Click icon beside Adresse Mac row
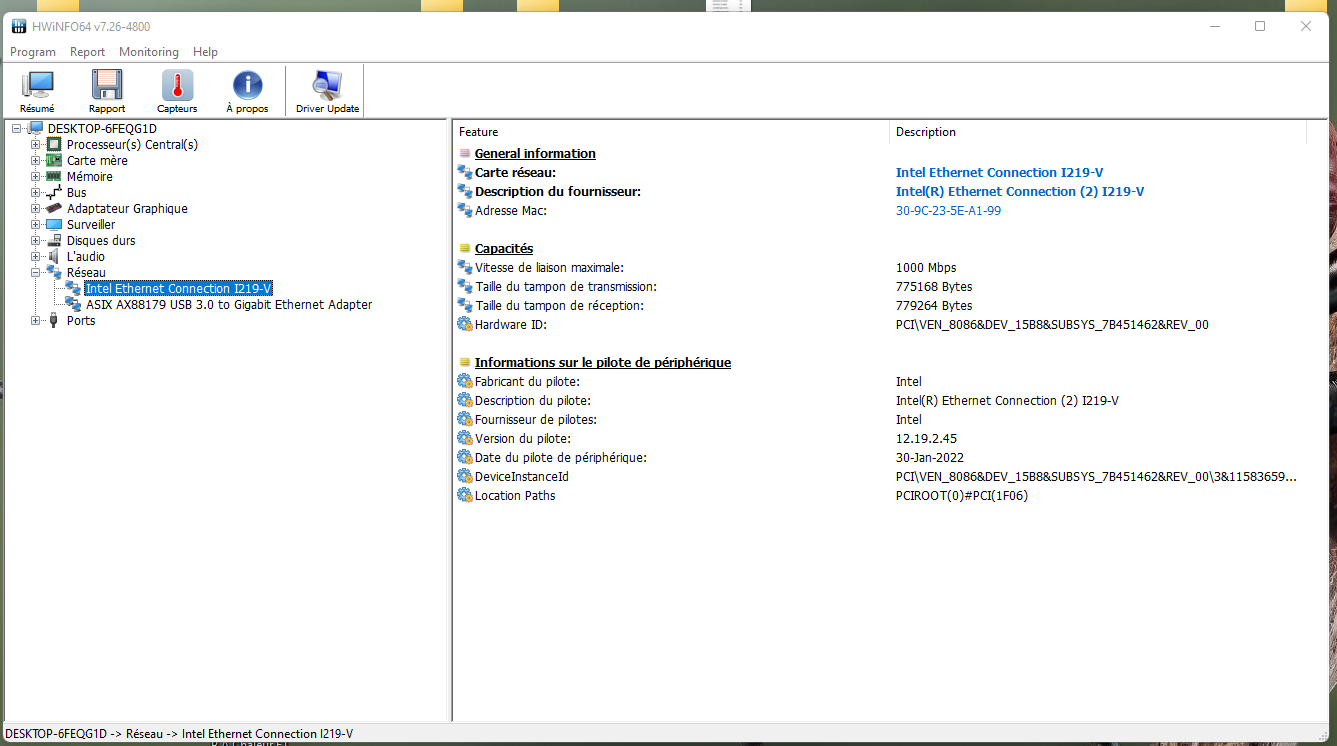The height and width of the screenshot is (746, 1337). tap(464, 210)
